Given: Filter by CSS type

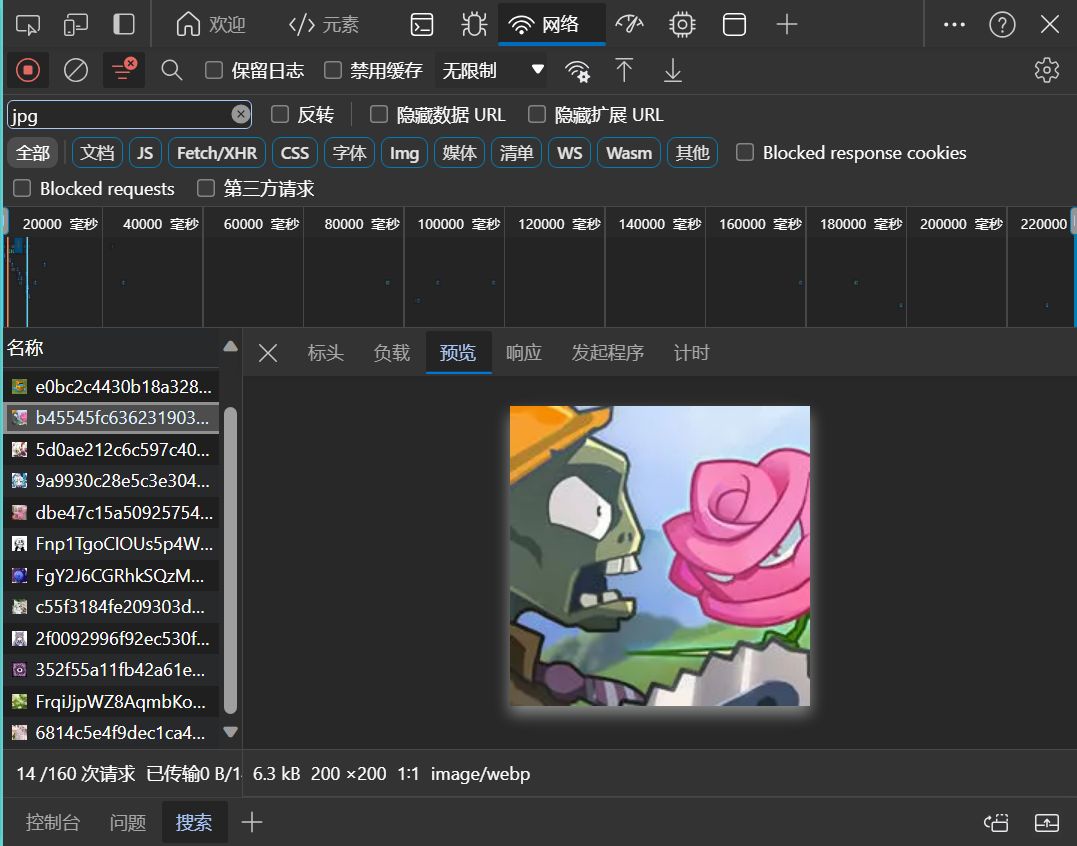Looking at the screenshot, I should 295,152.
